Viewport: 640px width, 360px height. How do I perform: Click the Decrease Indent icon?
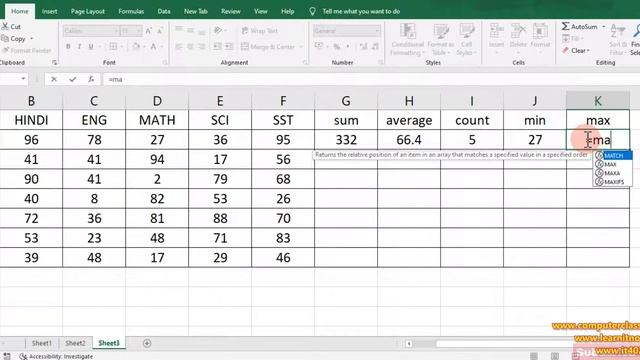[218, 47]
